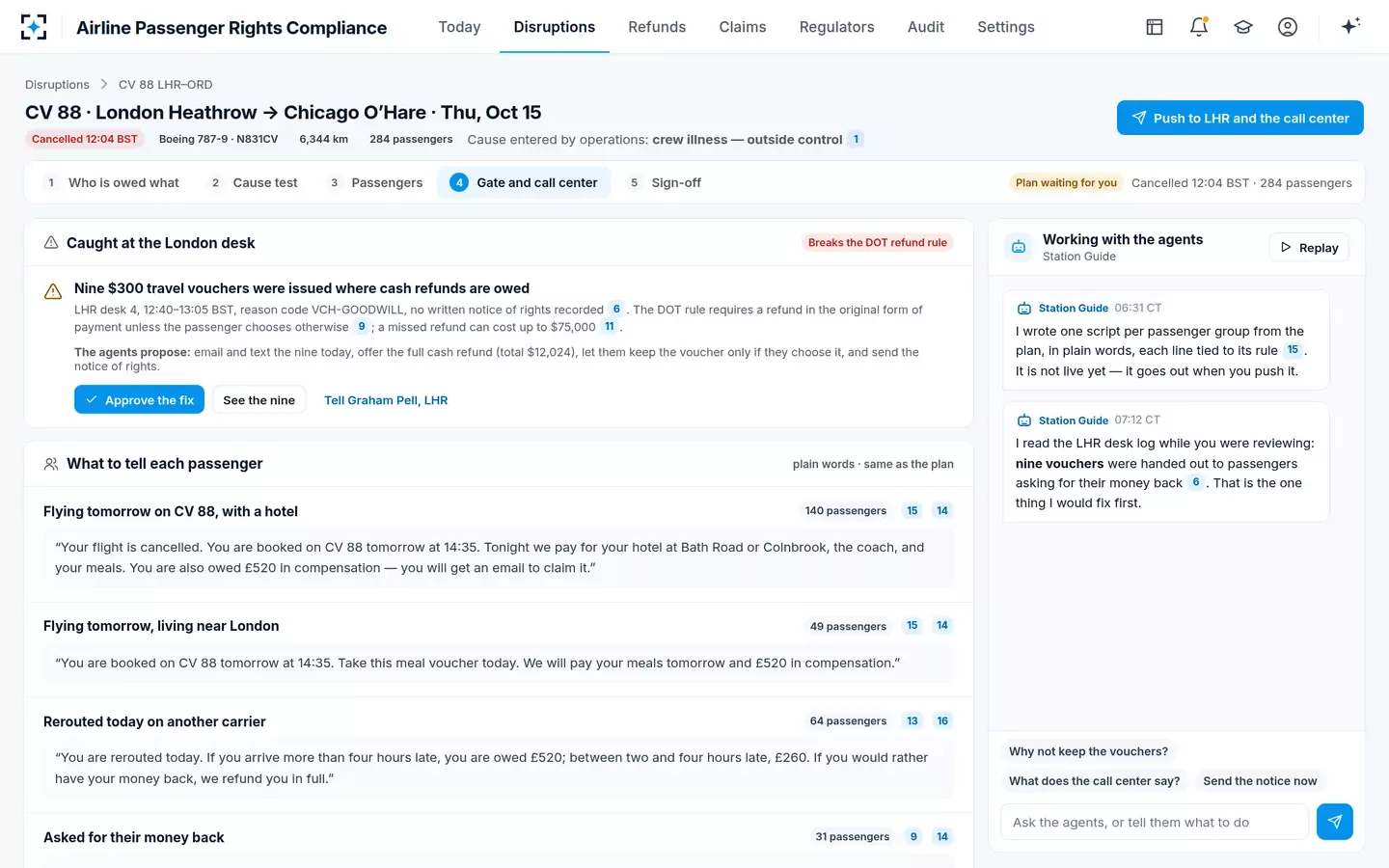The height and width of the screenshot is (868, 1389).
Task: Click the robot icon beside Working with the agents
Action: [x=1019, y=248]
